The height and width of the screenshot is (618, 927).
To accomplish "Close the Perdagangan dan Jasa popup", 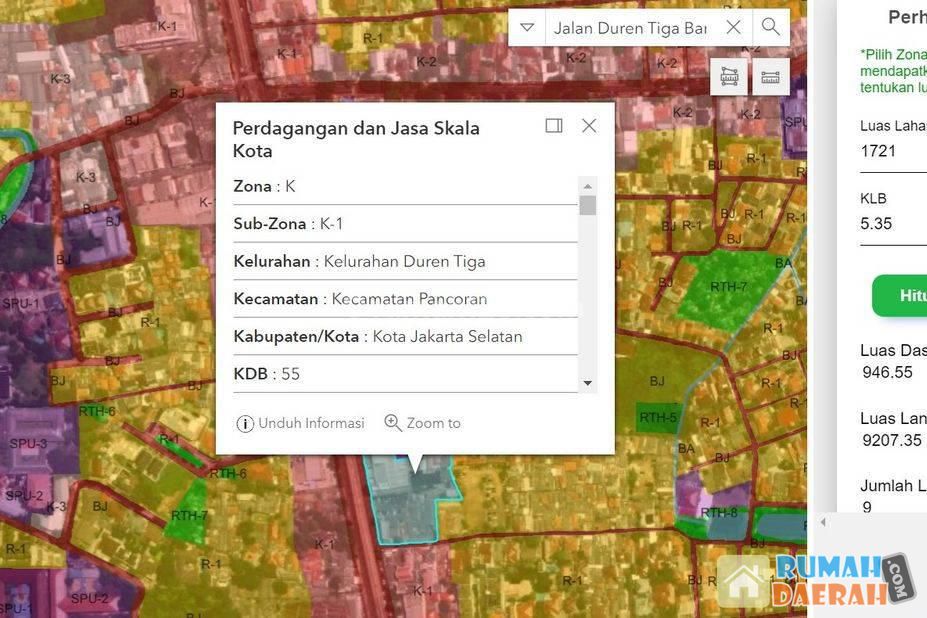I will pyautogui.click(x=589, y=125).
